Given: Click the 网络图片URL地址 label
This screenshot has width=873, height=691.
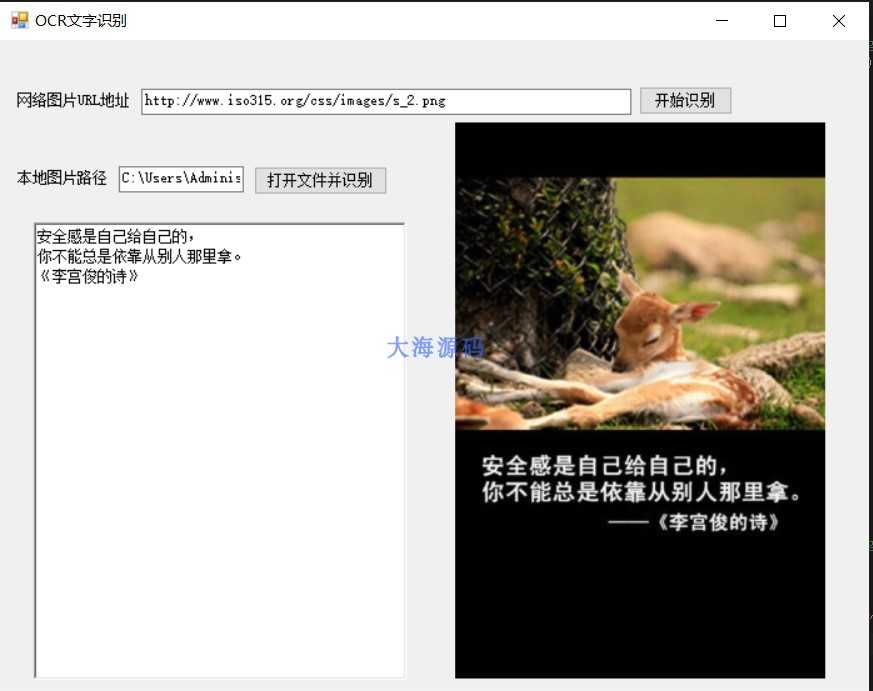Looking at the screenshot, I should point(73,101).
